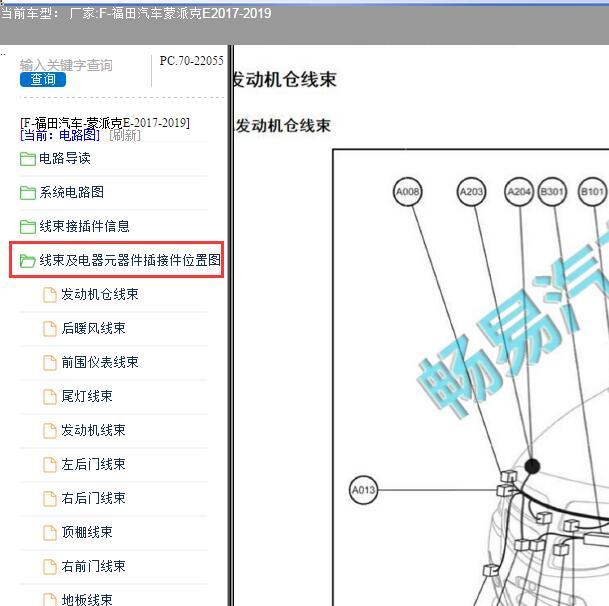Image resolution: width=609 pixels, height=606 pixels.
Task: Click the A013 connector label in diagram
Action: point(364,490)
